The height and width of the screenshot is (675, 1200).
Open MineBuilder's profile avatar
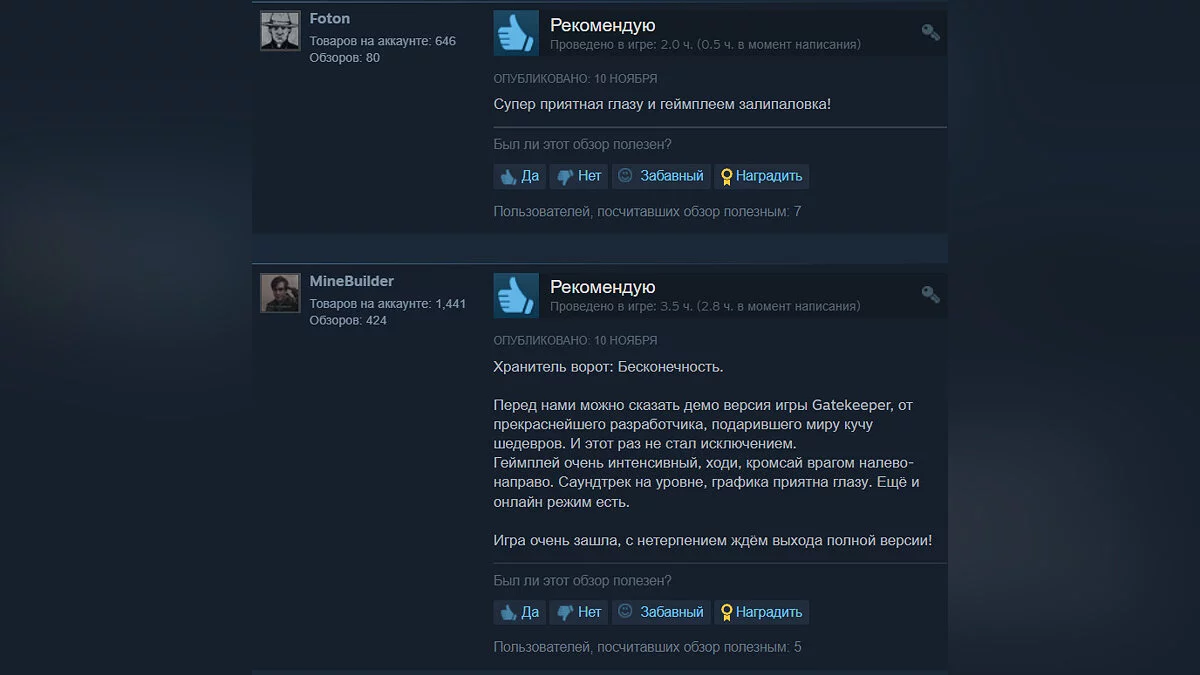tap(280, 293)
